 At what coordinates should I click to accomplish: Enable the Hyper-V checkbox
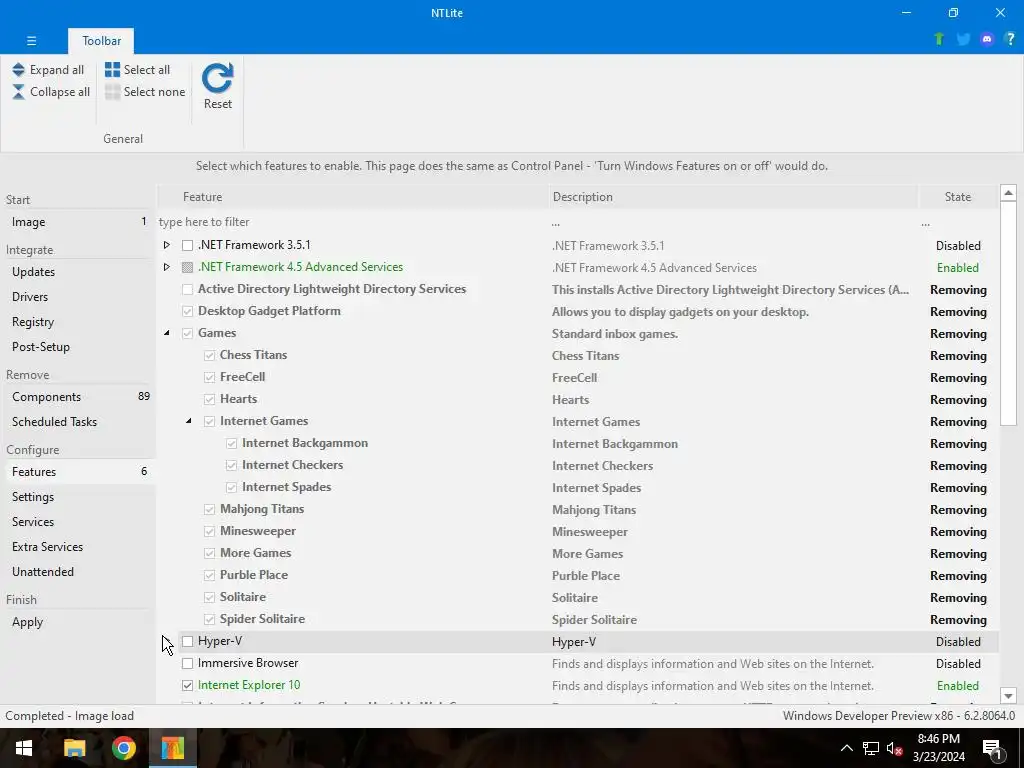coord(187,641)
